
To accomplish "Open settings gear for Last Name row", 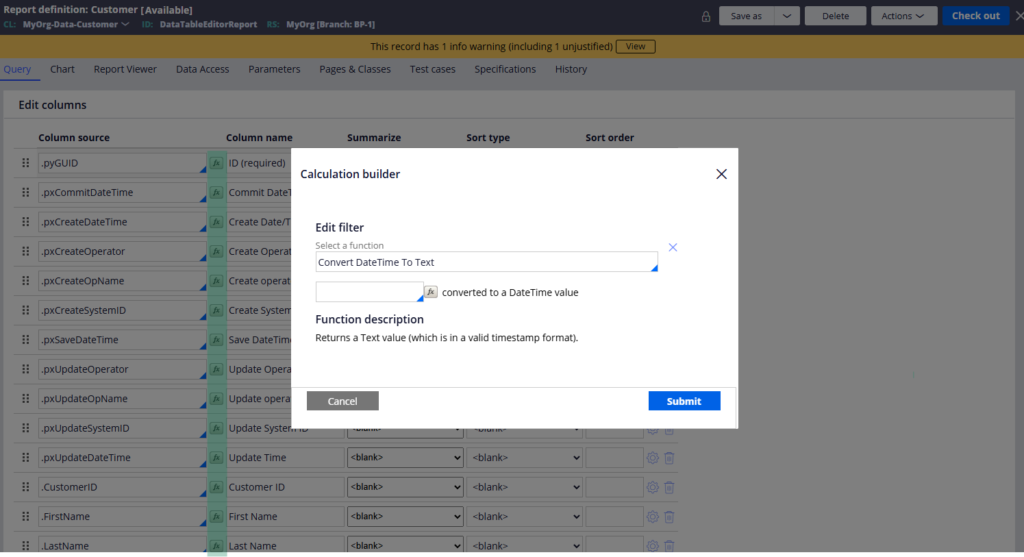I will click(652, 546).
